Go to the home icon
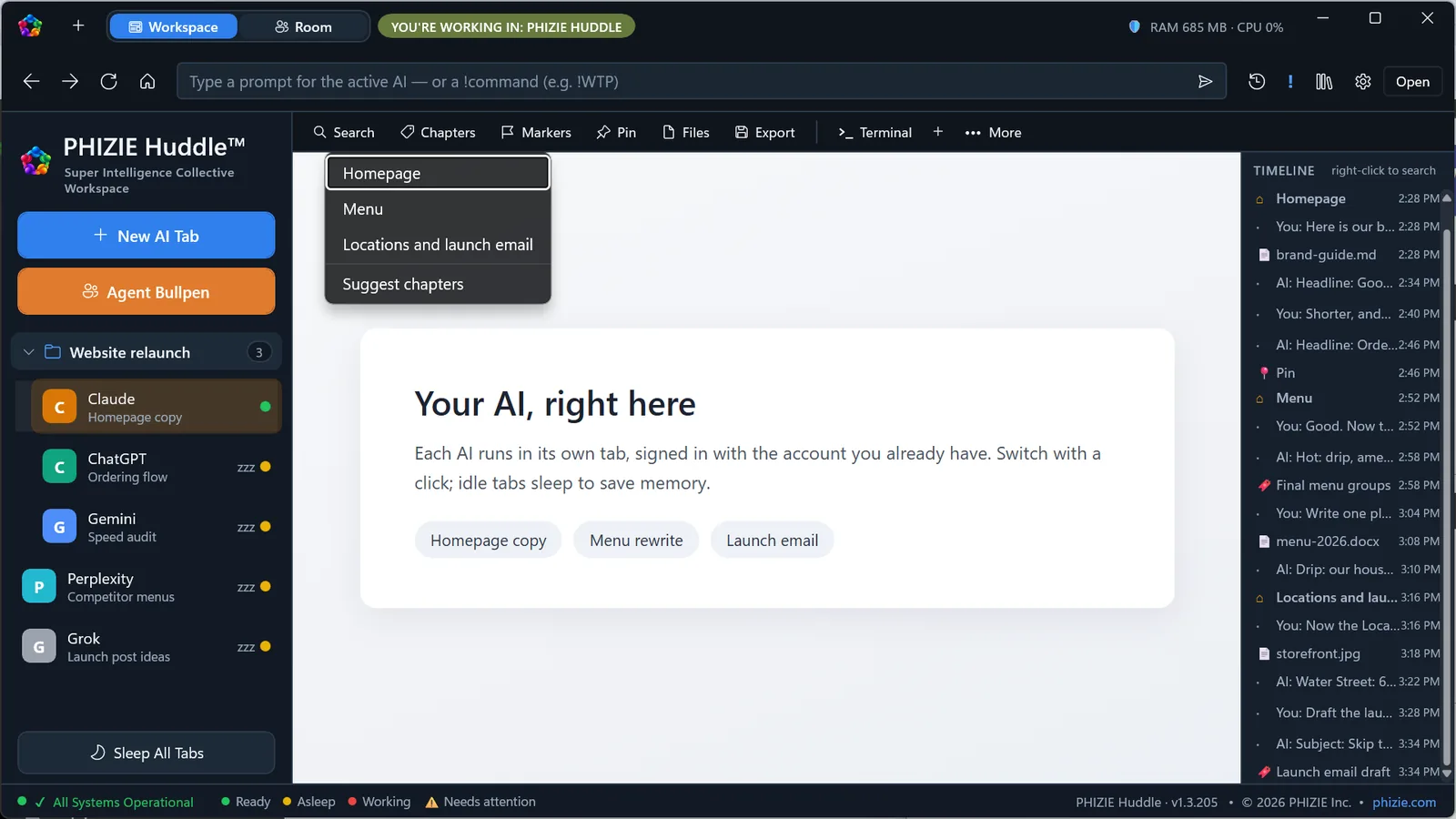This screenshot has height=819, width=1456. click(147, 82)
